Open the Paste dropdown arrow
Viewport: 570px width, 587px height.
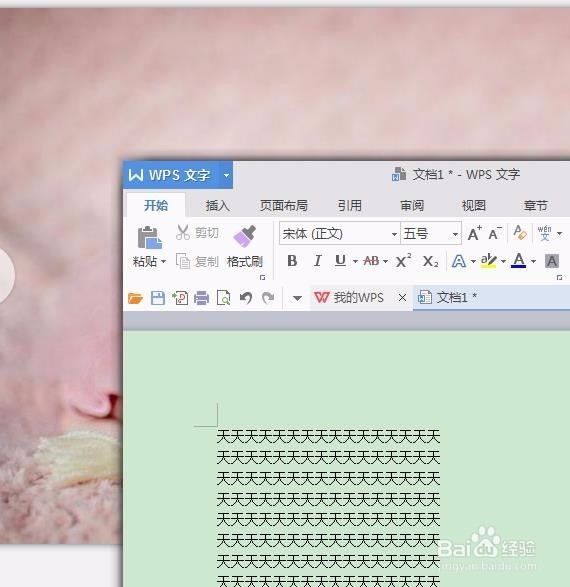click(164, 261)
